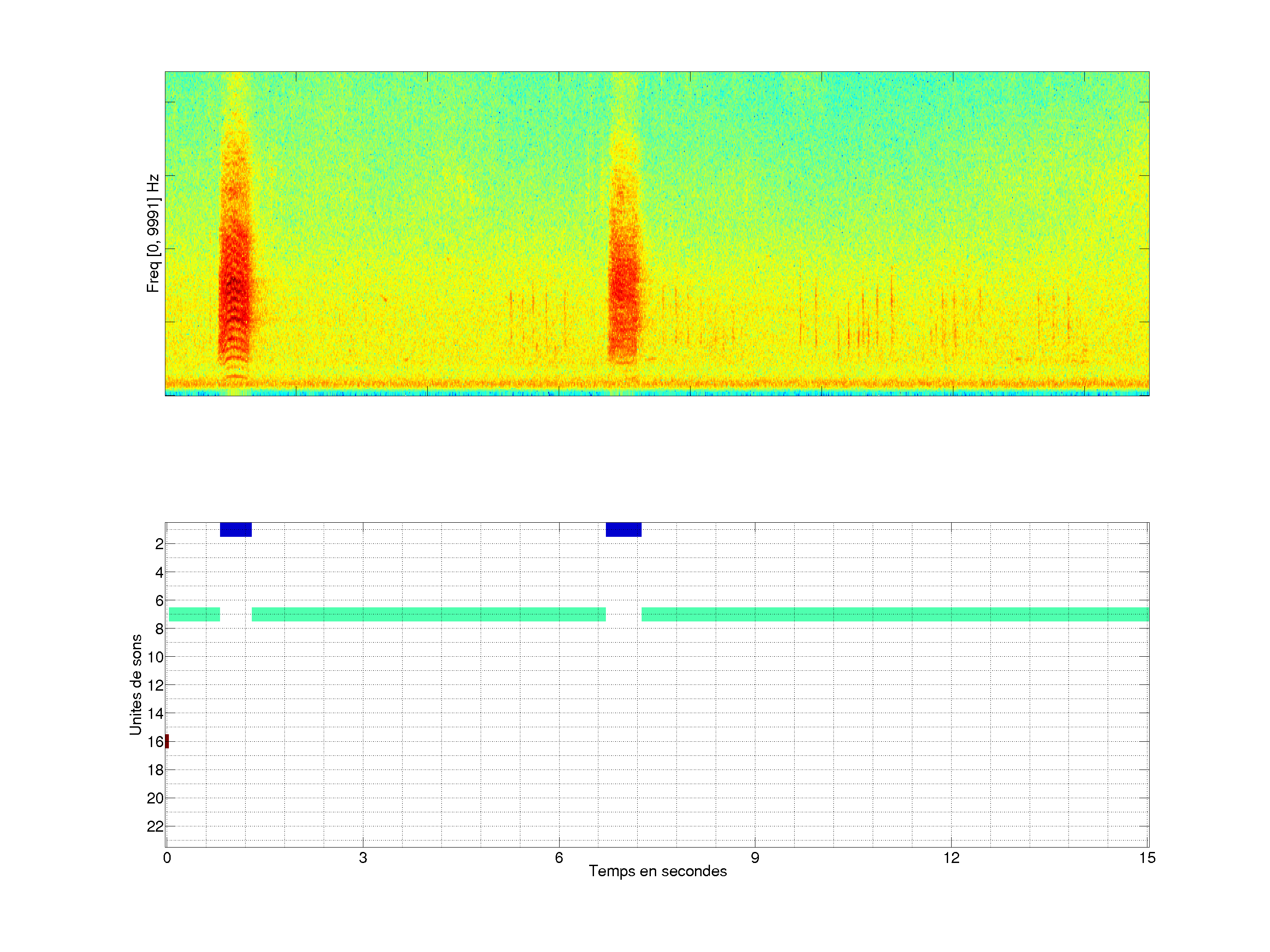The height and width of the screenshot is (952, 1270).
Task: Click the x-axis tick label 0
Action: tap(167, 858)
